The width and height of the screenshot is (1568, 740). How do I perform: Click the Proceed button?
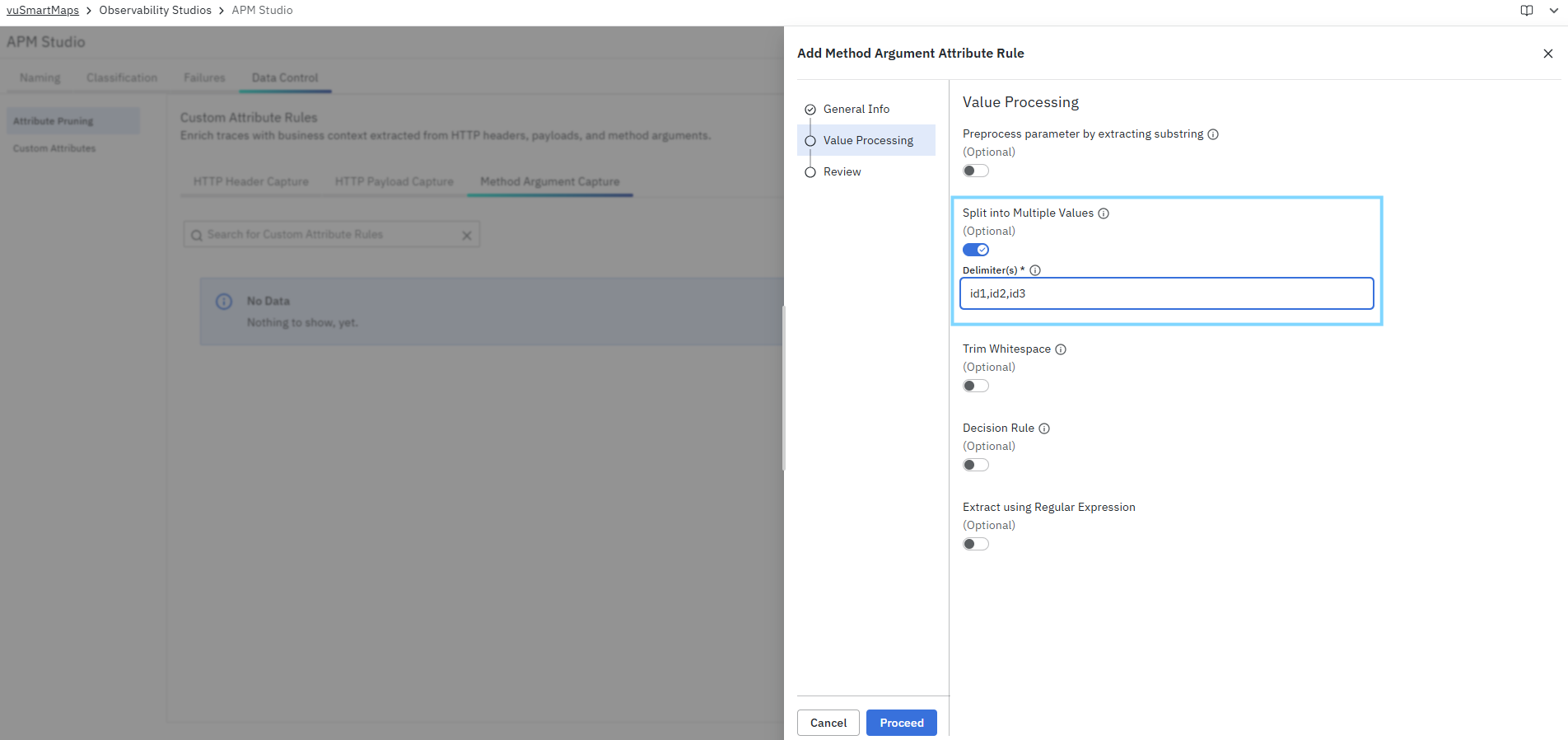[x=902, y=723]
